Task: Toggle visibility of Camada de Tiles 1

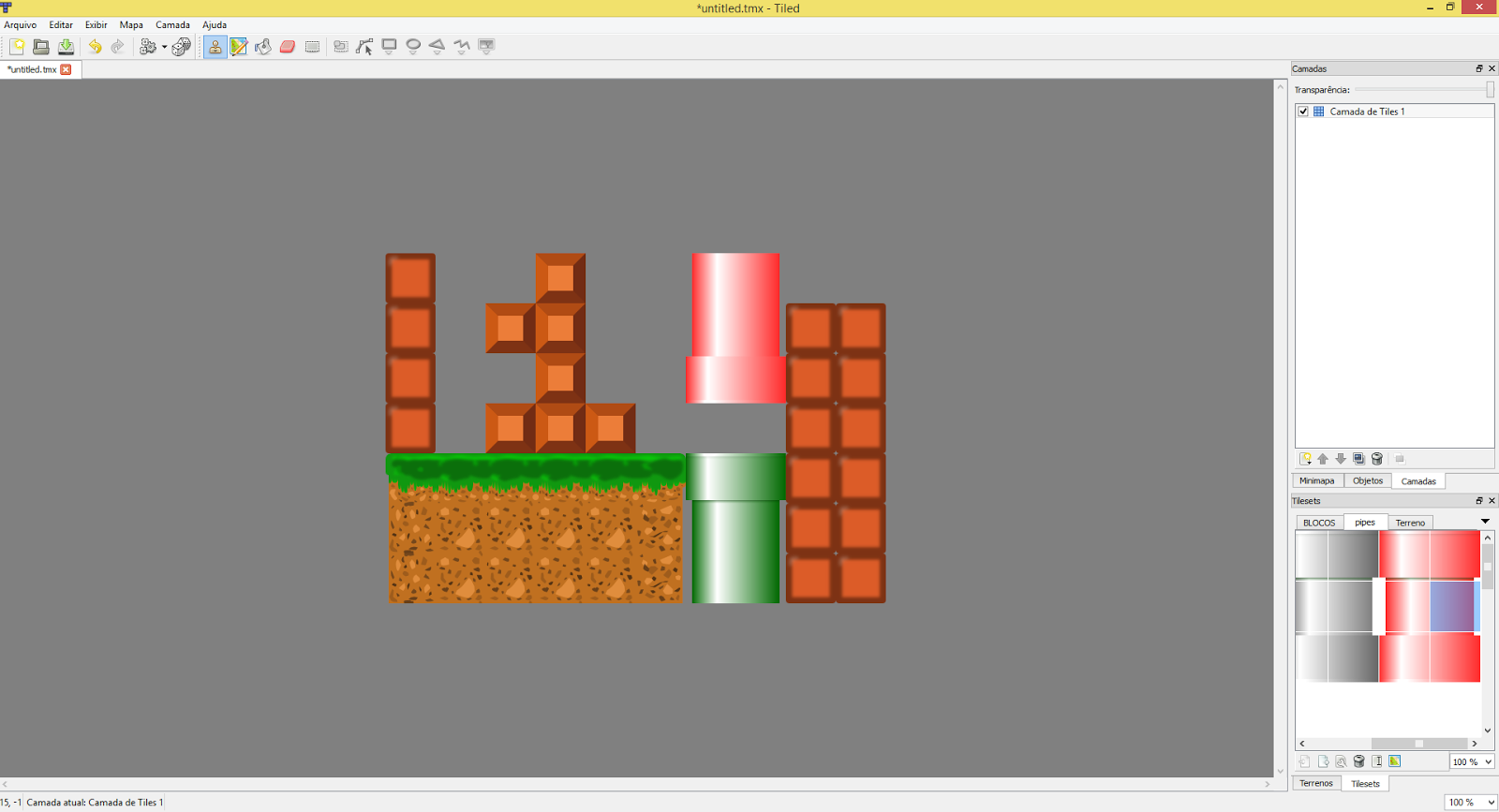Action: point(1303,111)
